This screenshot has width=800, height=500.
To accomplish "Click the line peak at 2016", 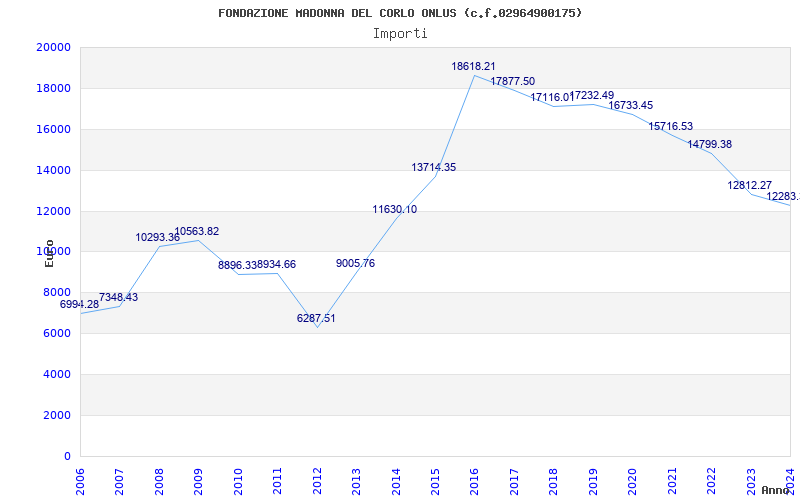I will 474,76.
